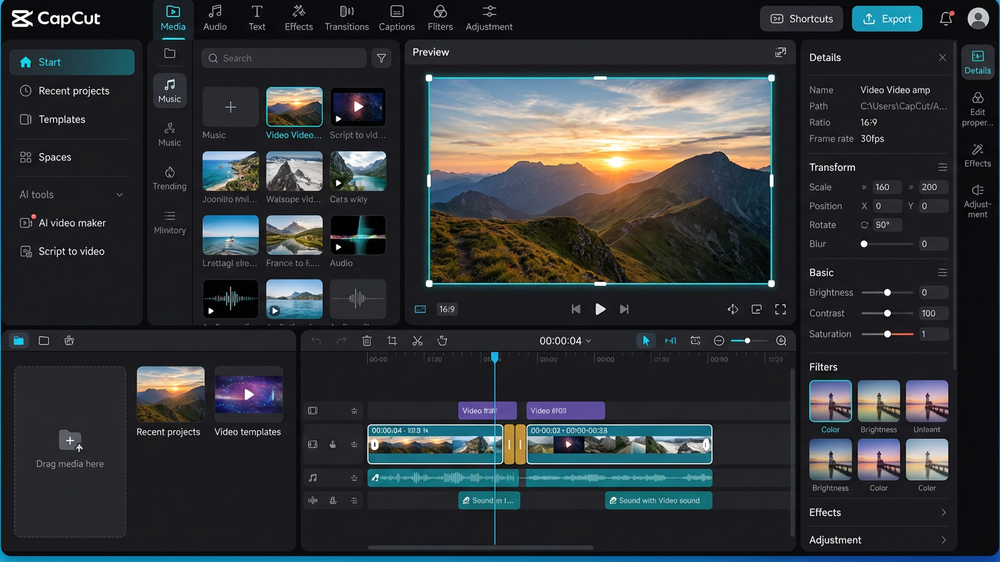Open the Effects tab in top toolbar
The height and width of the screenshot is (562, 1000).
[x=298, y=18]
